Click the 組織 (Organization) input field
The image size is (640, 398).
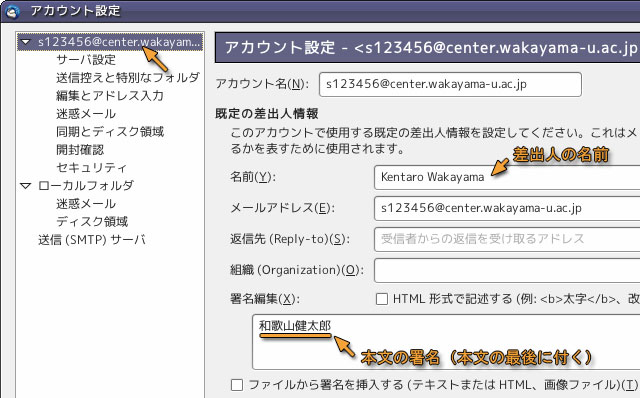507,270
